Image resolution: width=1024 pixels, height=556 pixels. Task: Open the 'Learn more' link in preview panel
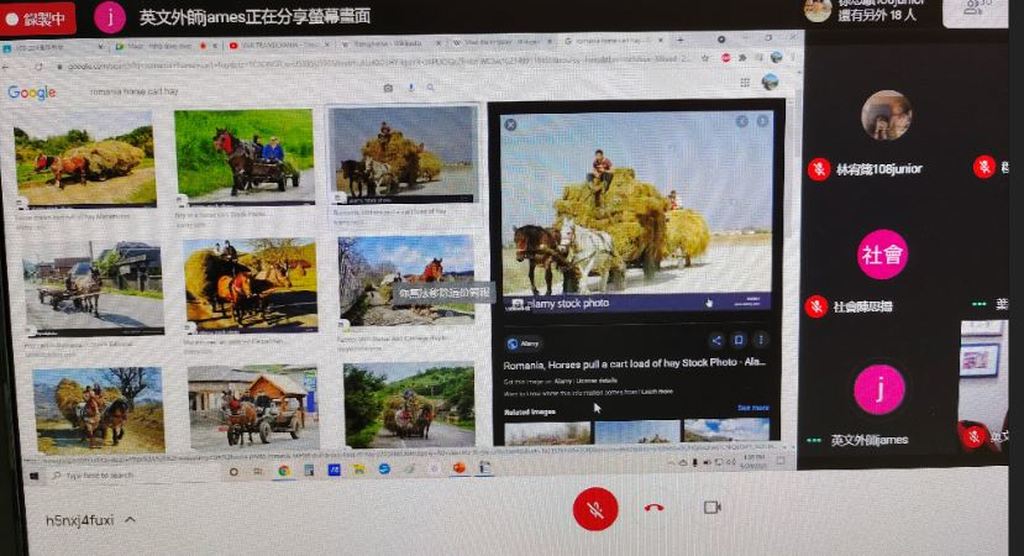657,391
